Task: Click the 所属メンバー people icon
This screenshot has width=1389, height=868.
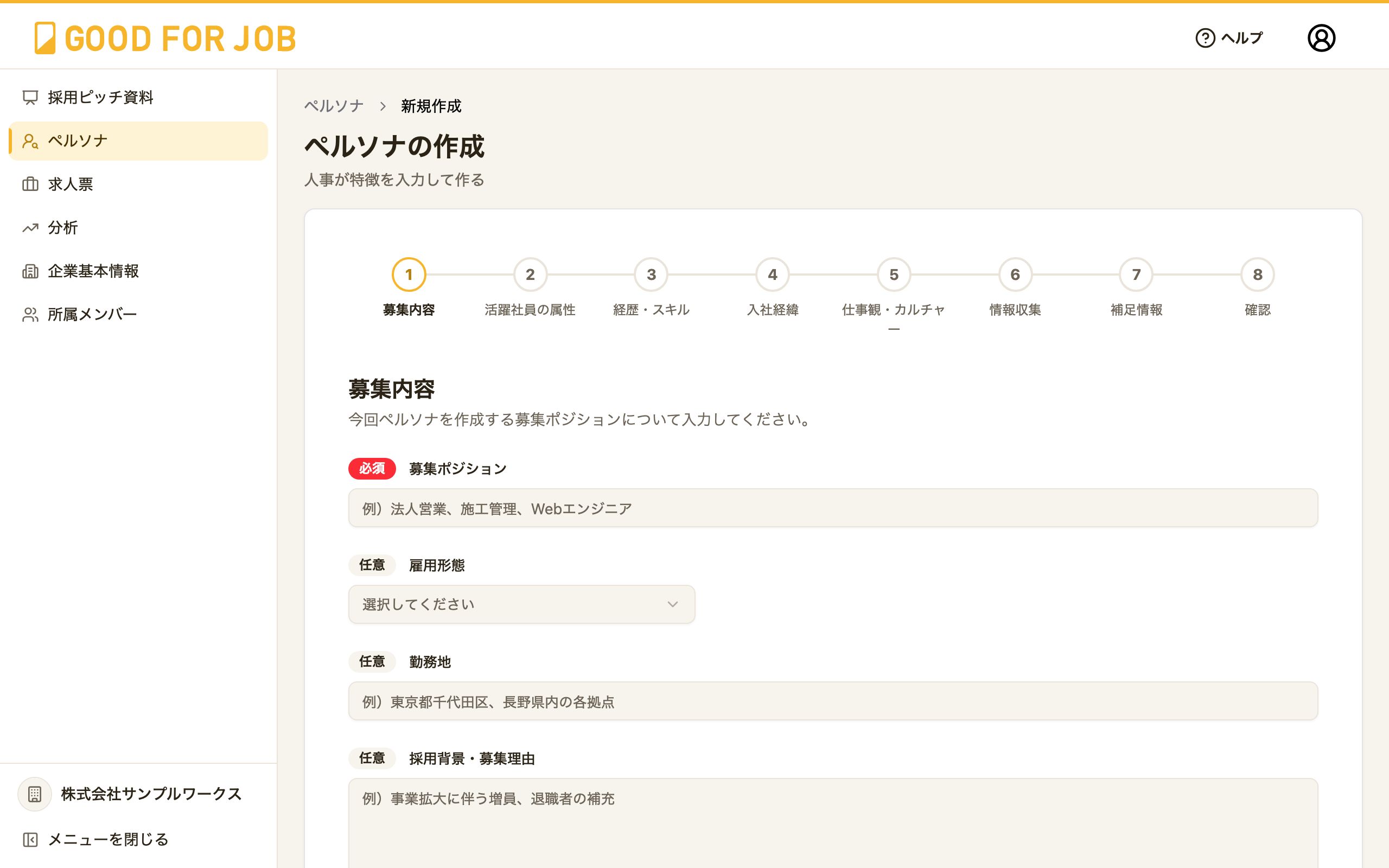Action: (x=30, y=315)
